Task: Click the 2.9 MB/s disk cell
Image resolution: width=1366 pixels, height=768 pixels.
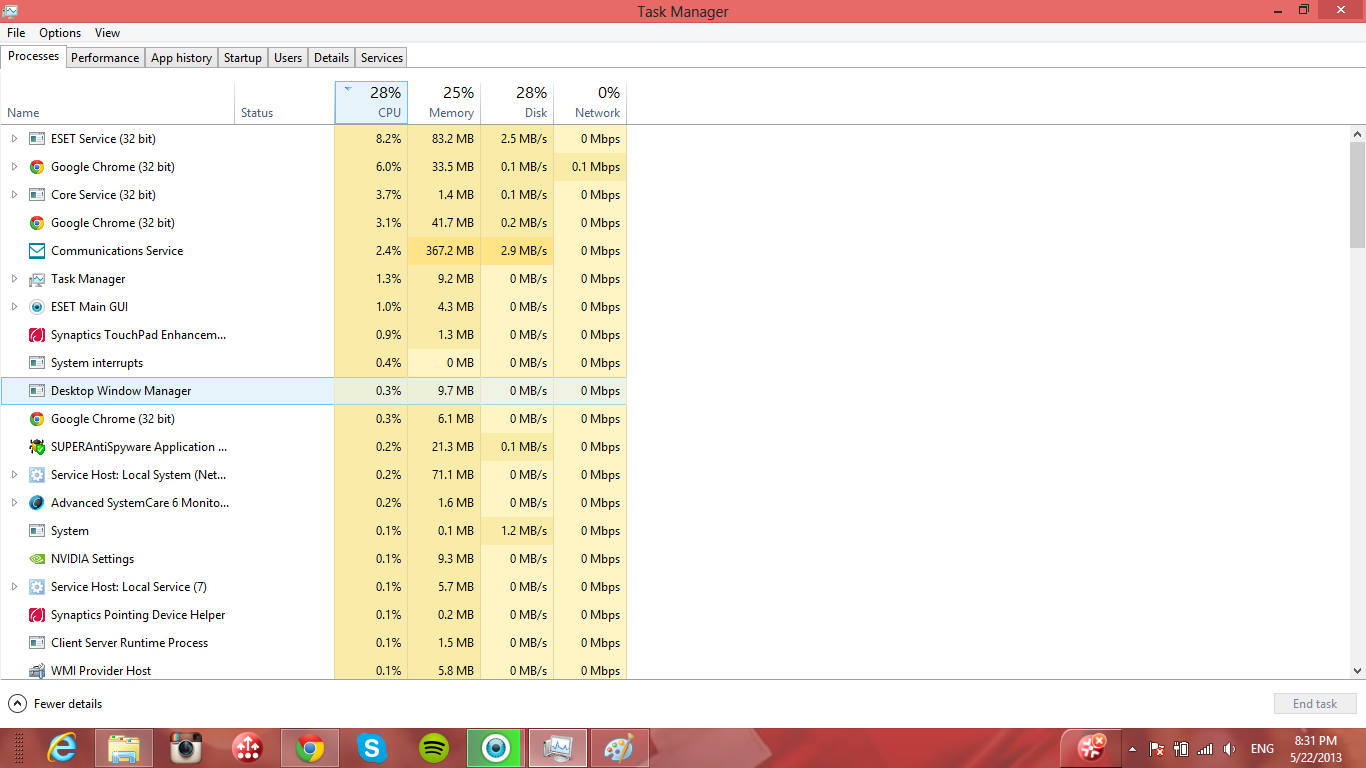Action: tap(517, 251)
